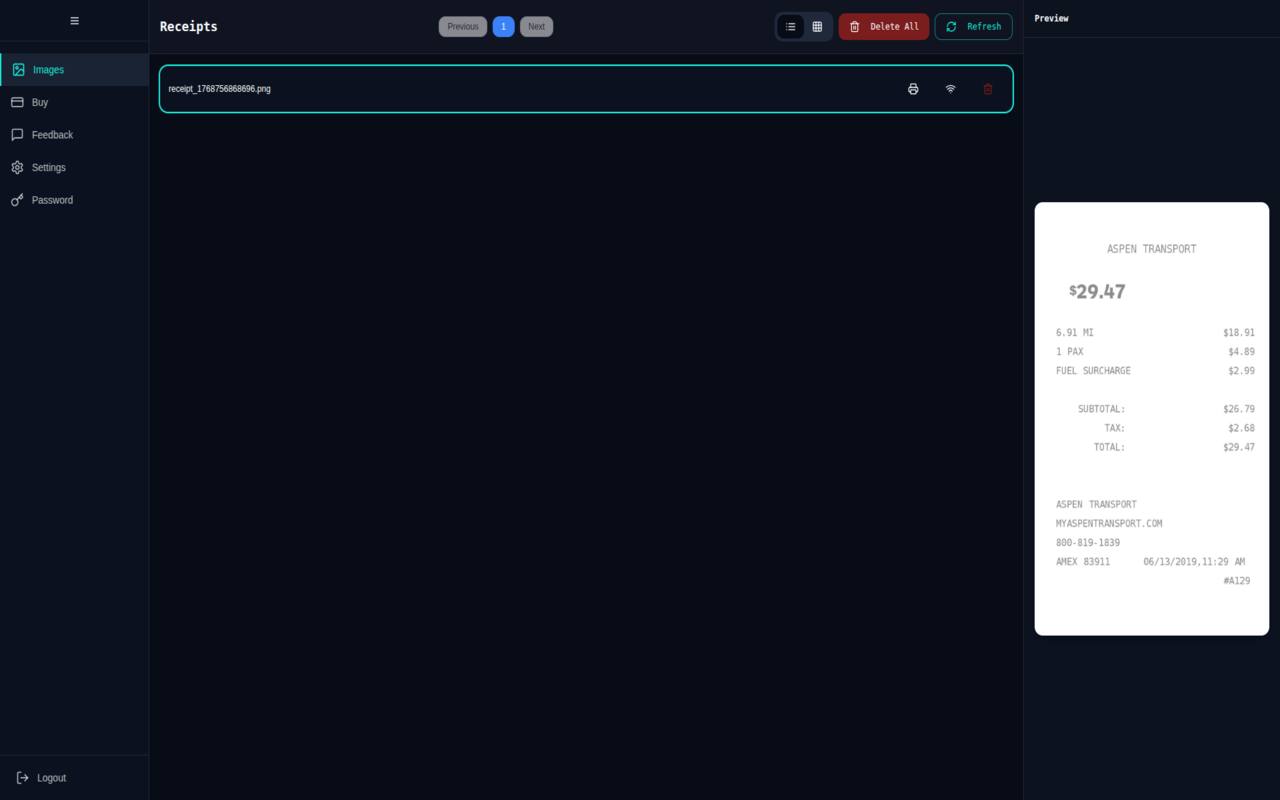Viewport: 1280px width, 800px height.
Task: Open Settings from the sidebar
Action: click(x=74, y=167)
